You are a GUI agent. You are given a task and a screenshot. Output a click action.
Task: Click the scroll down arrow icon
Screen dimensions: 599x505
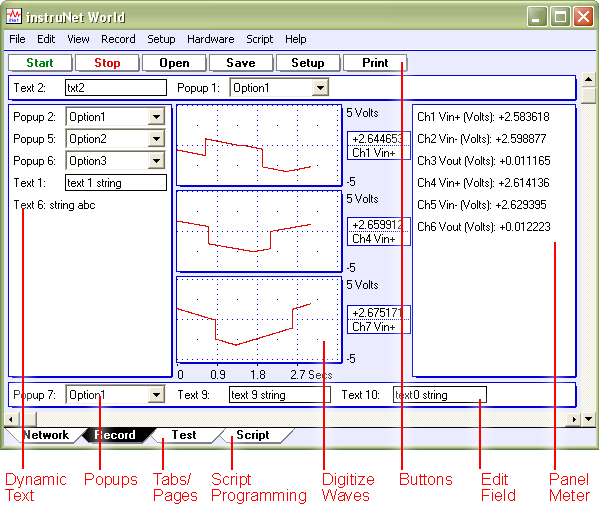click(588, 419)
